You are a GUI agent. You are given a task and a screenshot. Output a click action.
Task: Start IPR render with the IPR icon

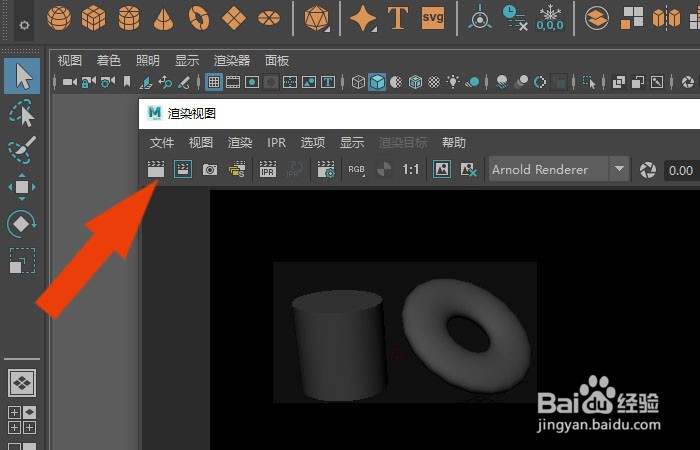267,169
